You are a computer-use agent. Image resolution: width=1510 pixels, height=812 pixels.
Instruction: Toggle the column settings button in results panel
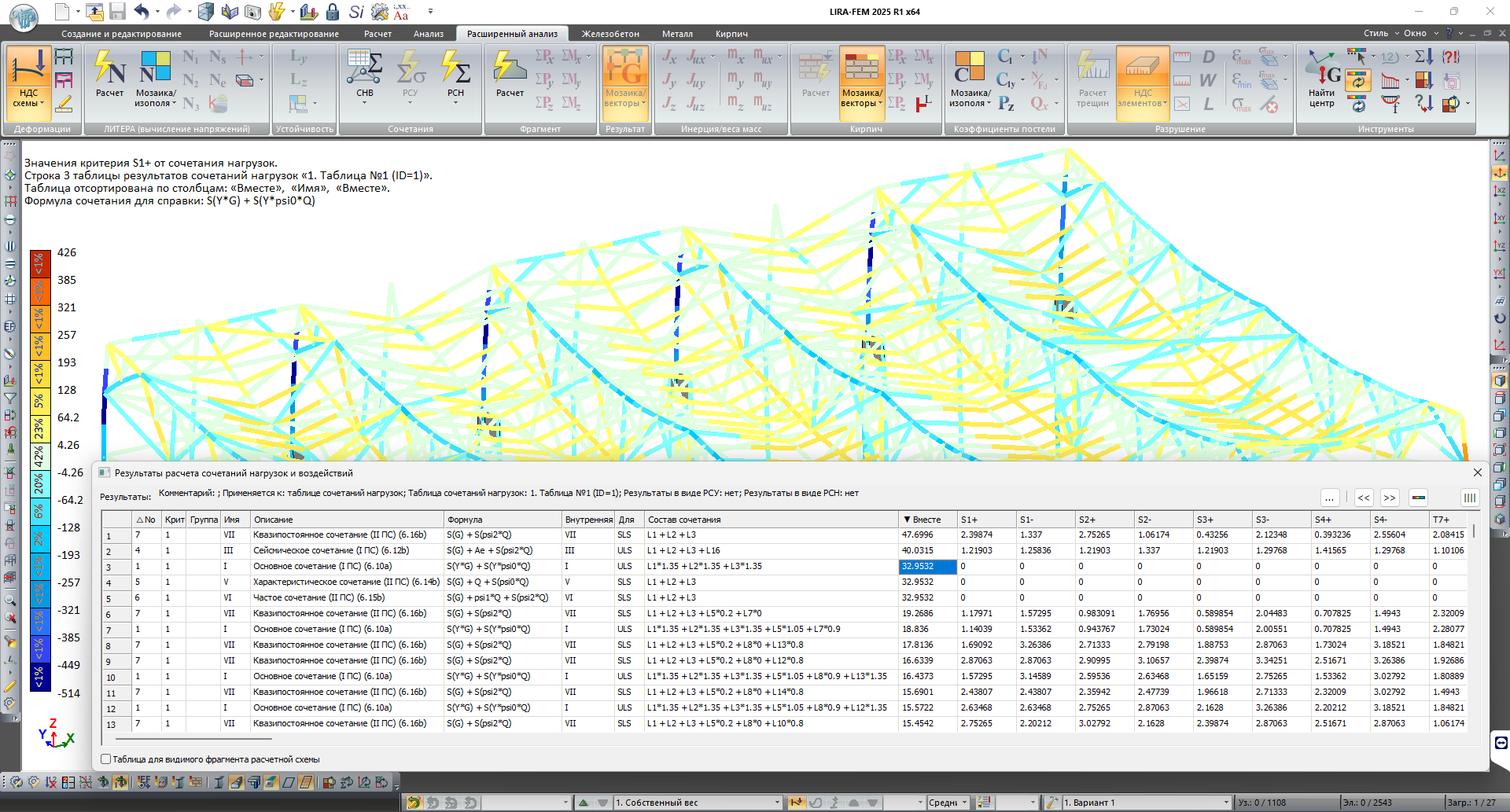tap(1469, 498)
